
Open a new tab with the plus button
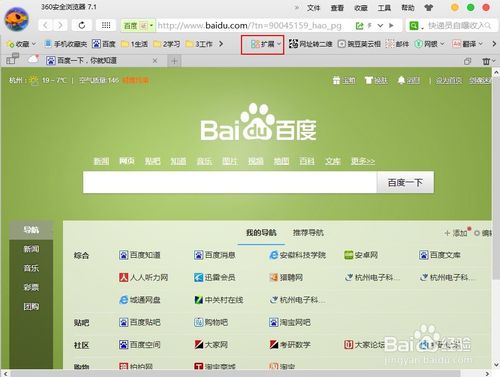point(174,61)
